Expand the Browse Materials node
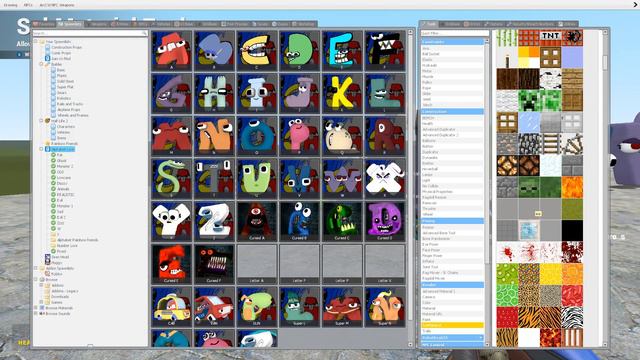The image size is (640, 360). [x=36, y=308]
